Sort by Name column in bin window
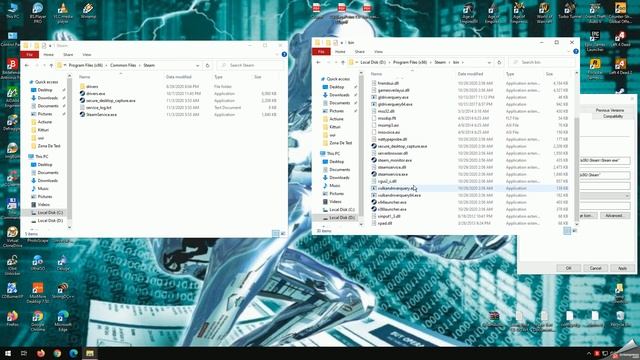The image size is (640, 360). (x=376, y=74)
